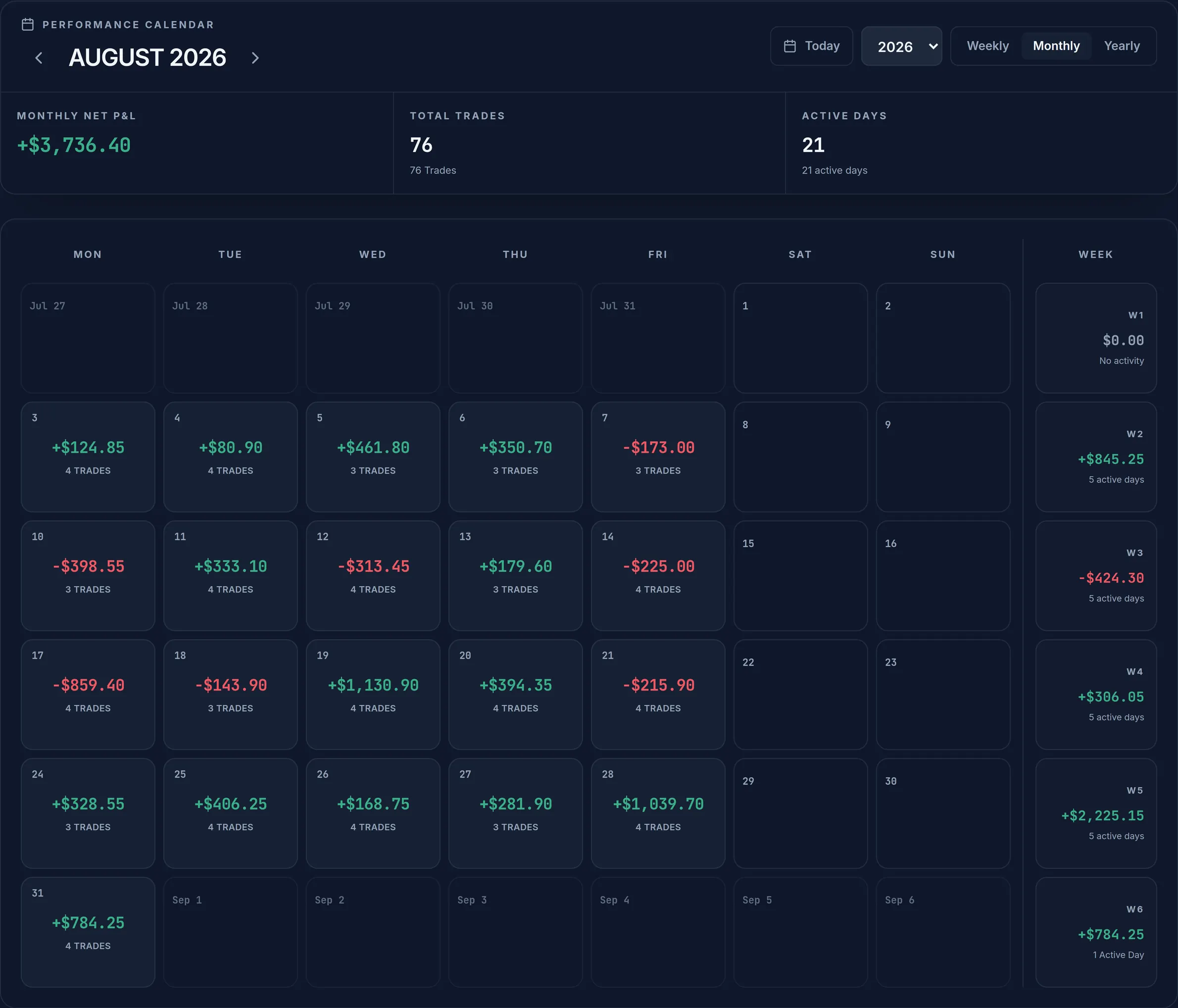Open August 27 cell +$281.90
Screen dimensions: 1178x1008
516,813
